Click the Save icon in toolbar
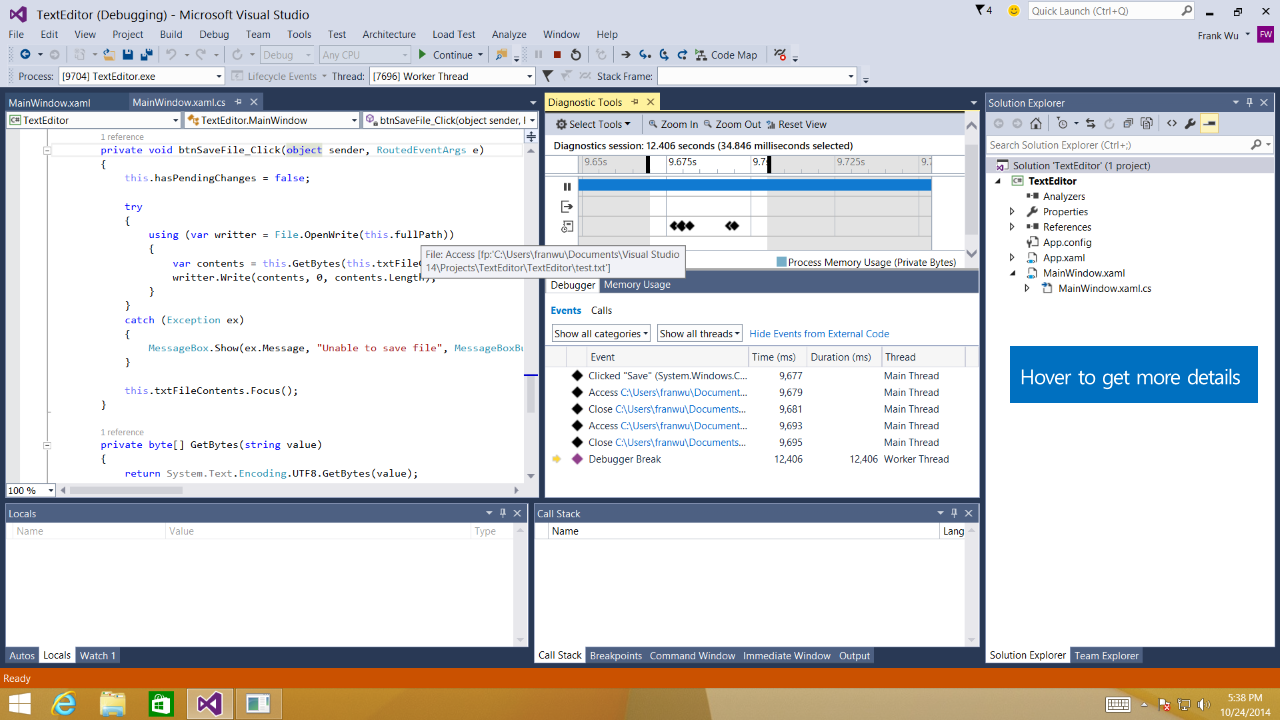Screen dimensions: 1280x720 pyautogui.click(x=129, y=55)
